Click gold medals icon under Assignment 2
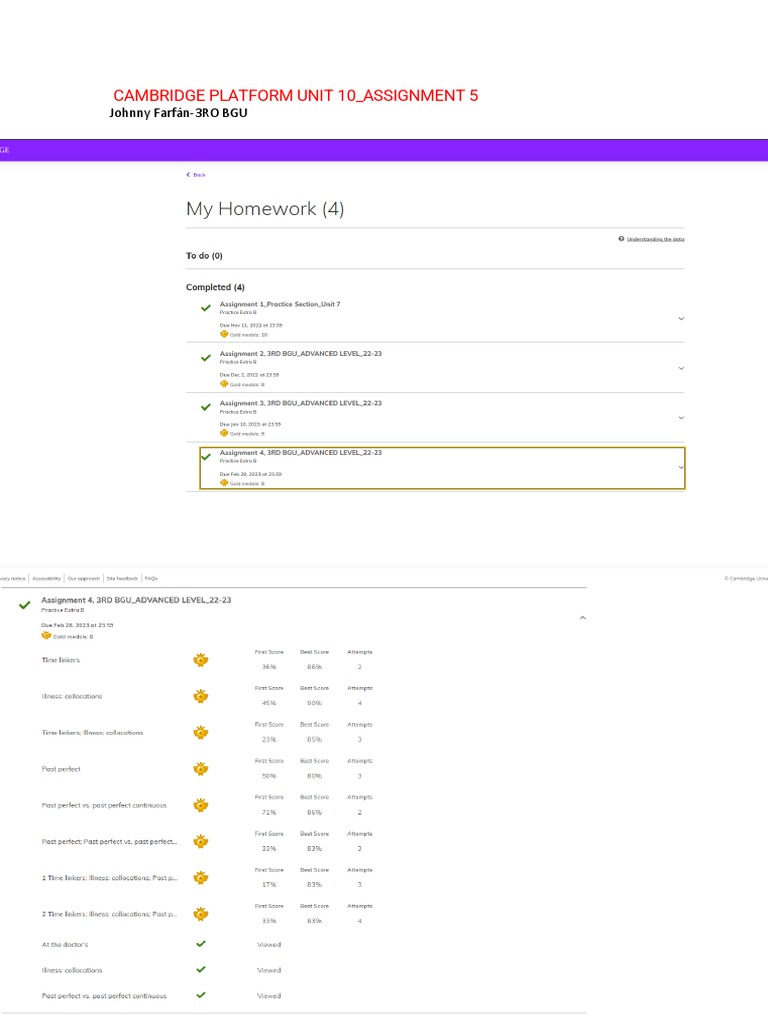The height and width of the screenshot is (1024, 768). [224, 384]
